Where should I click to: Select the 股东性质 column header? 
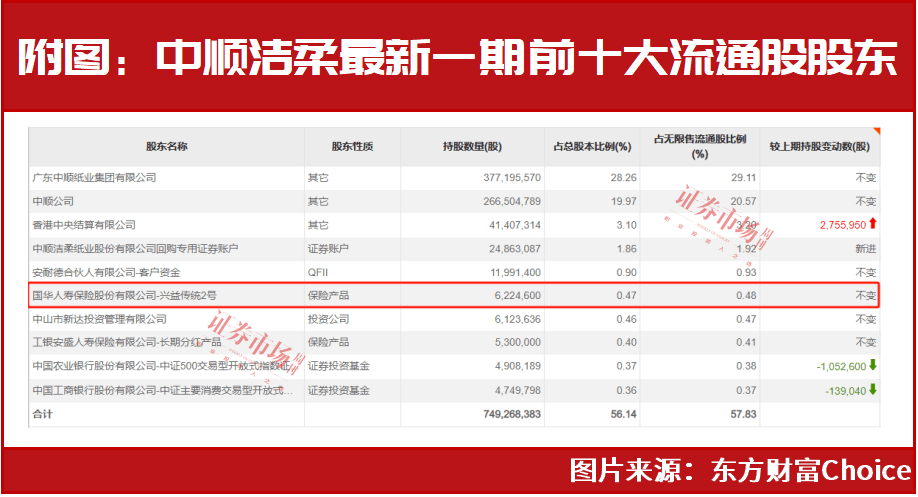click(x=352, y=146)
